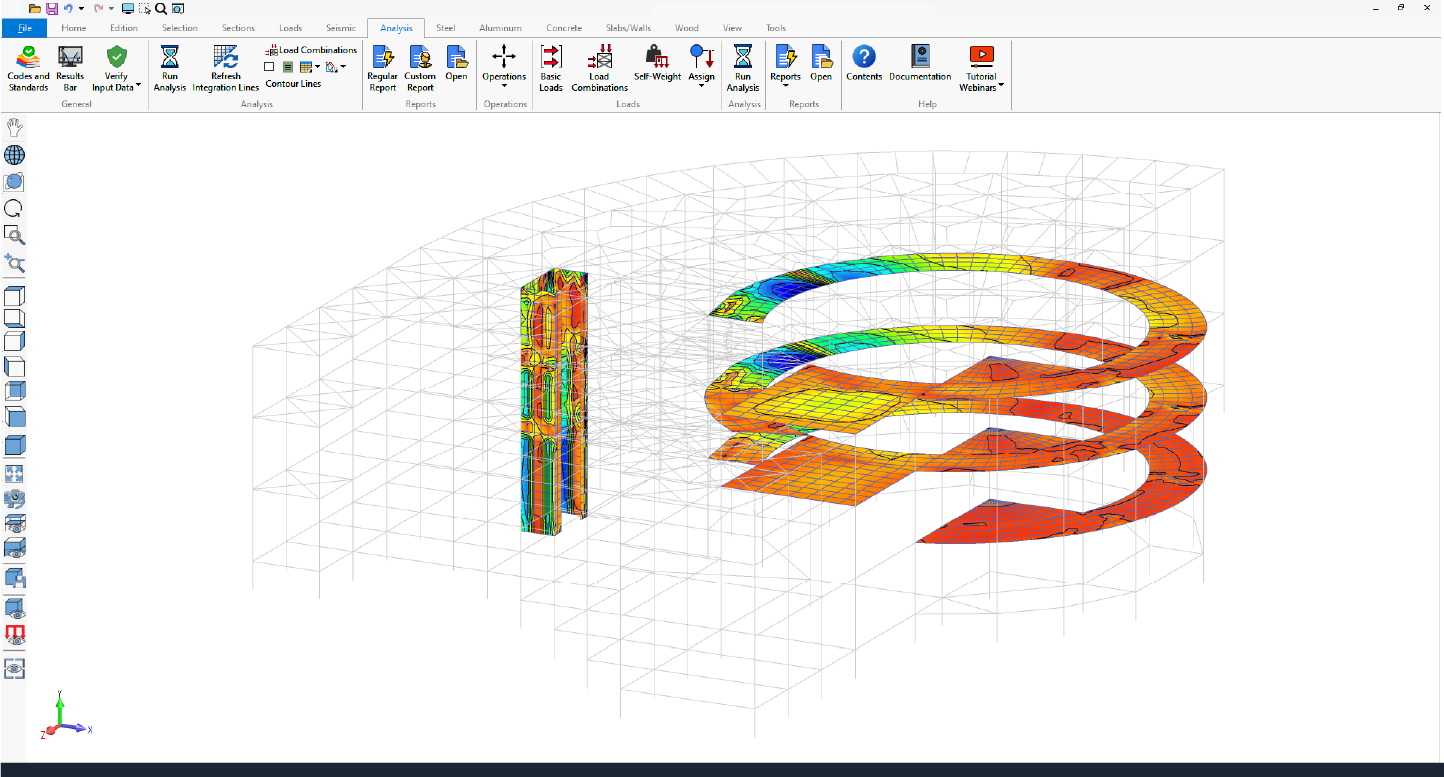The width and height of the screenshot is (1444, 777).
Task: Open the help Documentation
Action: (919, 66)
